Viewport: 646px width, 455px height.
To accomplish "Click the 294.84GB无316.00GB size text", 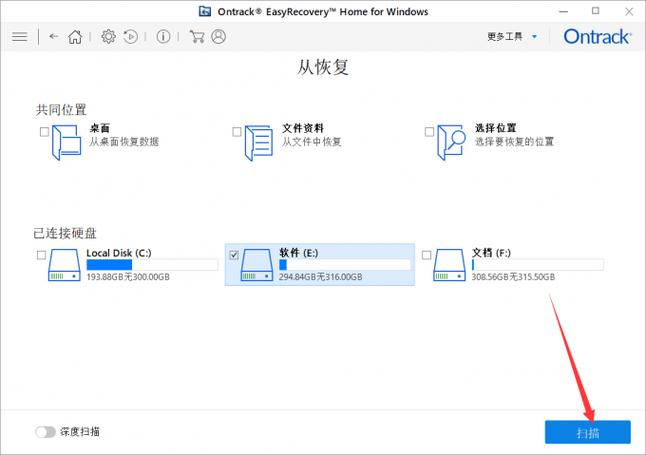I will [x=321, y=277].
